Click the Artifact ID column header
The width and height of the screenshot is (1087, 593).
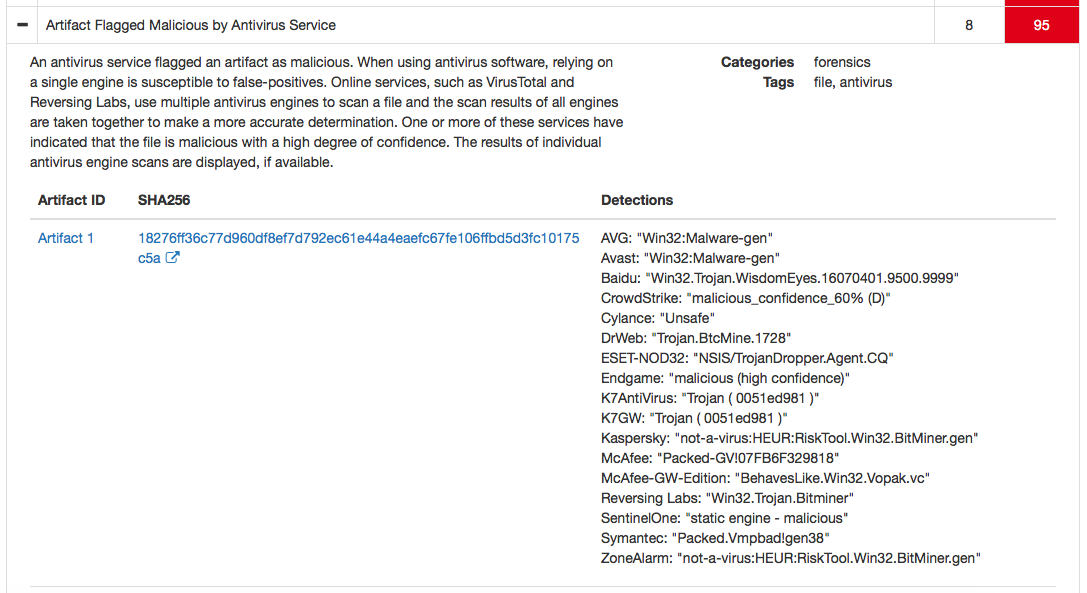(71, 200)
